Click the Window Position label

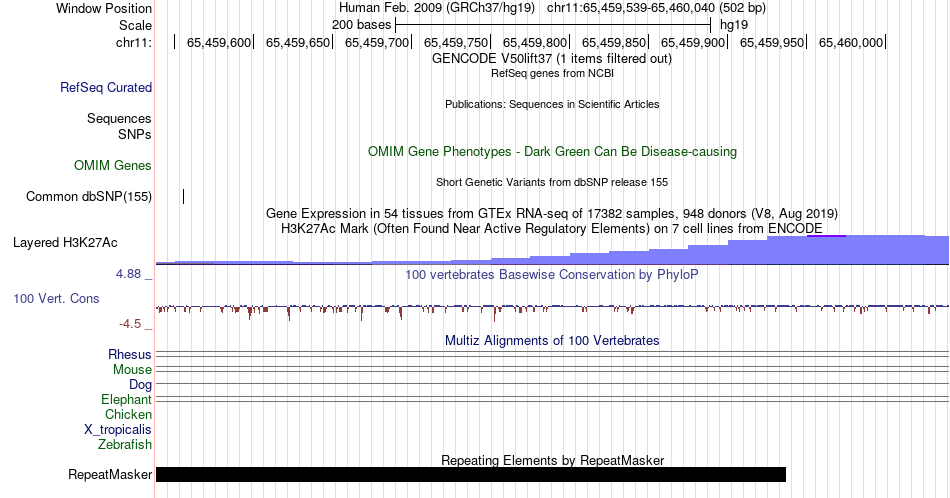click(104, 8)
